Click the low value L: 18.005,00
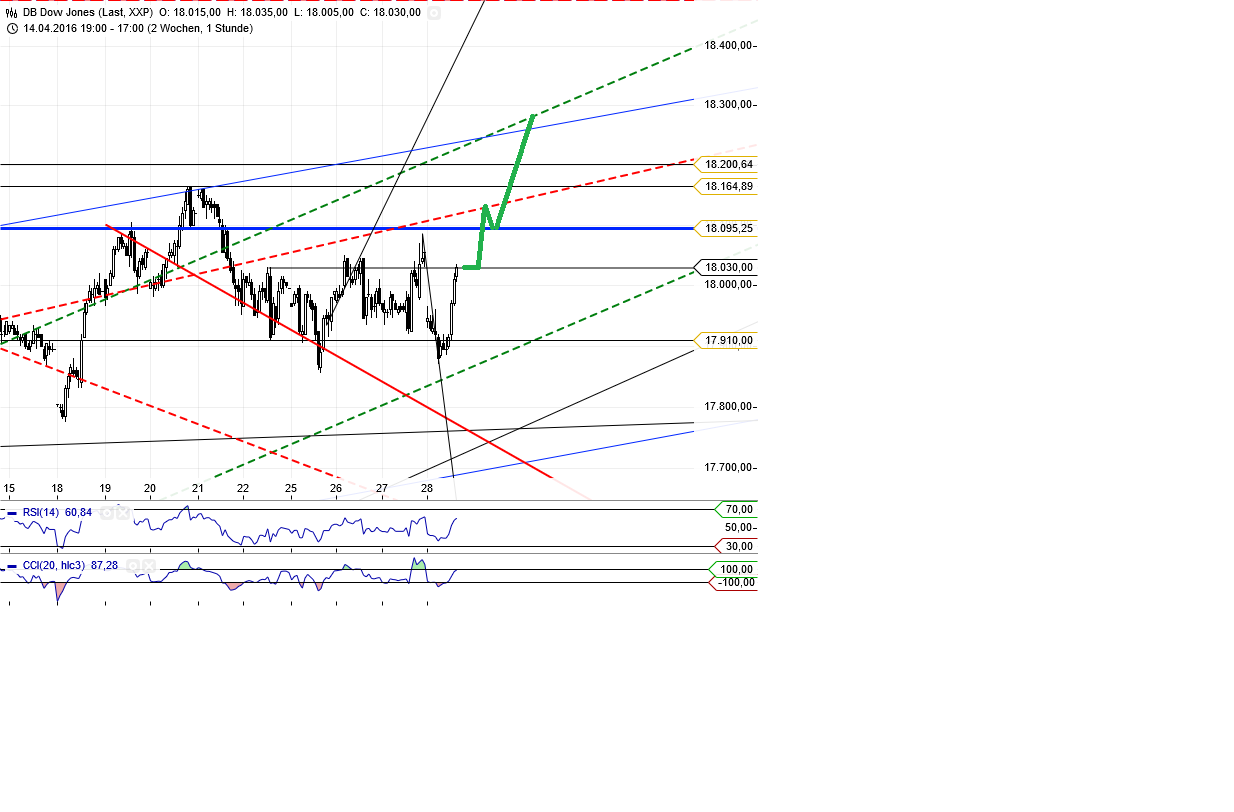Viewport: 1234px width, 812px height. pos(324,13)
